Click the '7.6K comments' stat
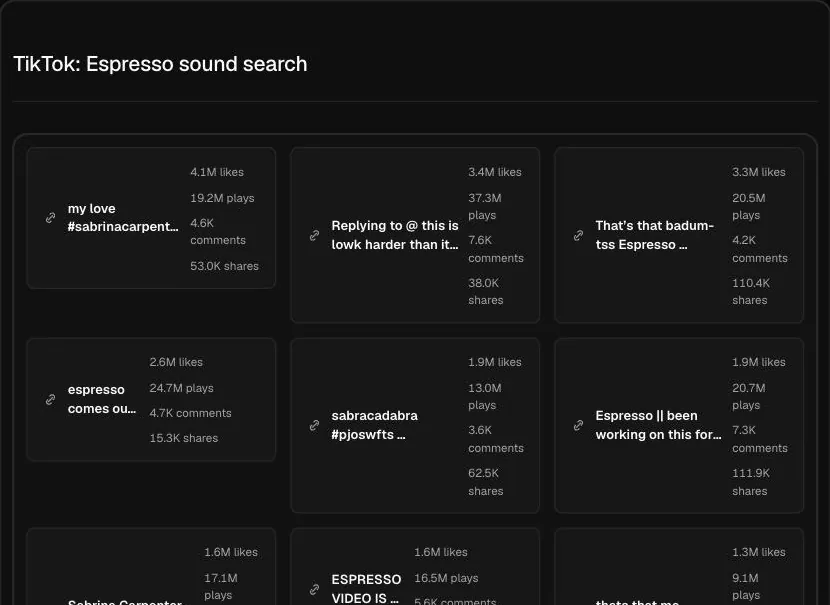The width and height of the screenshot is (830, 605). [x=496, y=249]
